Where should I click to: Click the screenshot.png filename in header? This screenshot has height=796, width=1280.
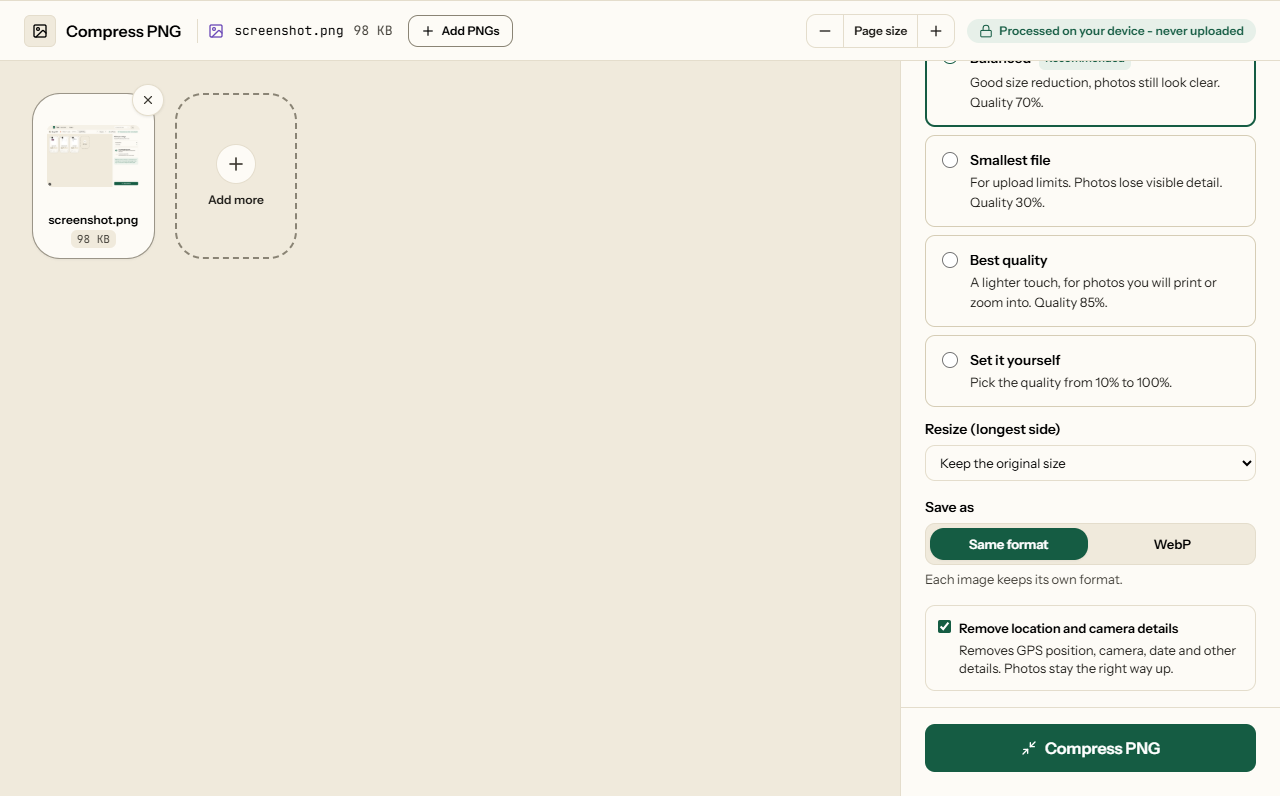(x=289, y=31)
